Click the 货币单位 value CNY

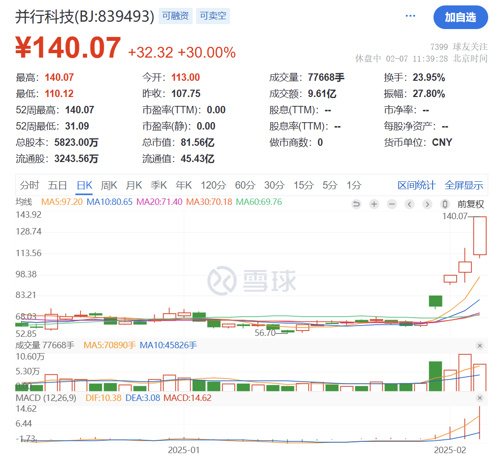pos(442,143)
